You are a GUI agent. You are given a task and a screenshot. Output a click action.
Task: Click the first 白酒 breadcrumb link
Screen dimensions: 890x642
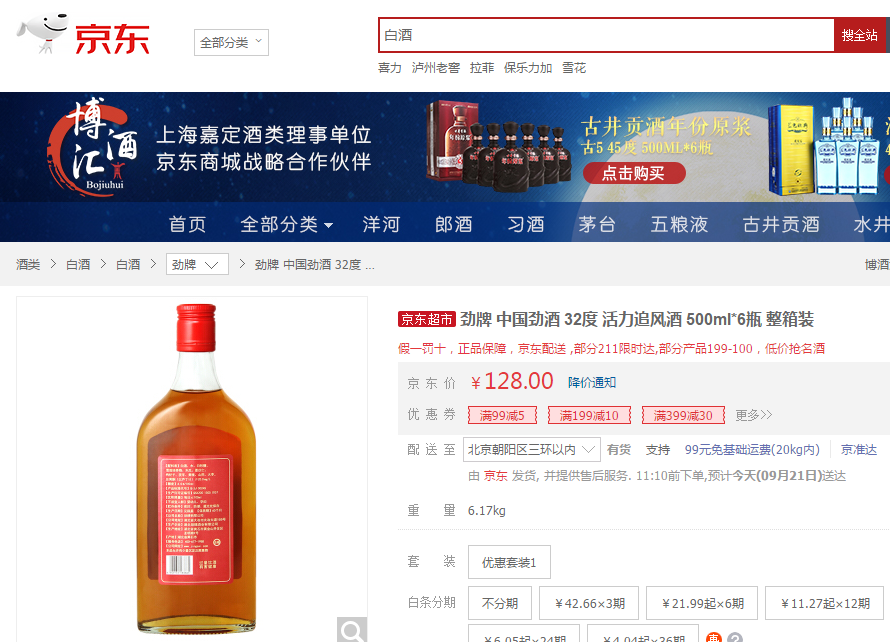(x=78, y=265)
